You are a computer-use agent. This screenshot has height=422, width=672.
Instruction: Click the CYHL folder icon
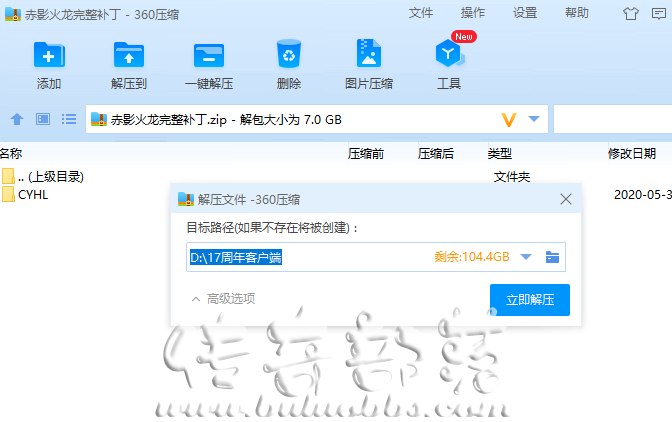coord(8,194)
